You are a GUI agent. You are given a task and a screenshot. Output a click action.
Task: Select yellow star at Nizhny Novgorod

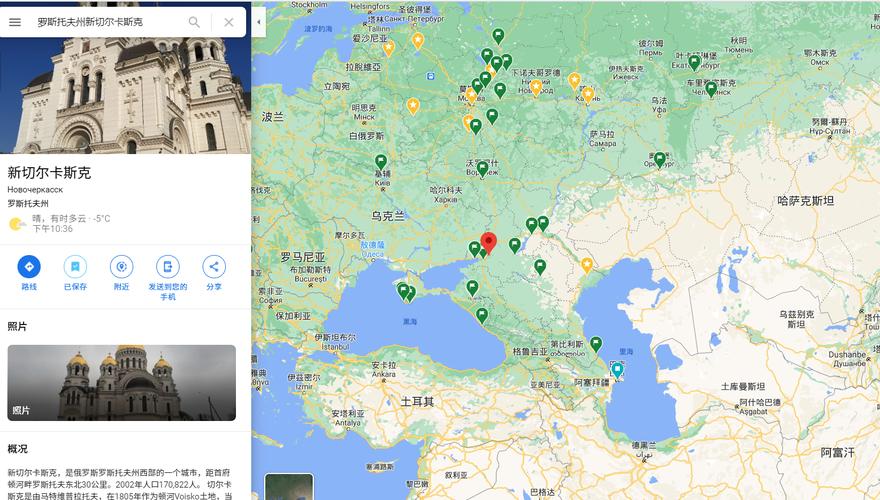536,87
